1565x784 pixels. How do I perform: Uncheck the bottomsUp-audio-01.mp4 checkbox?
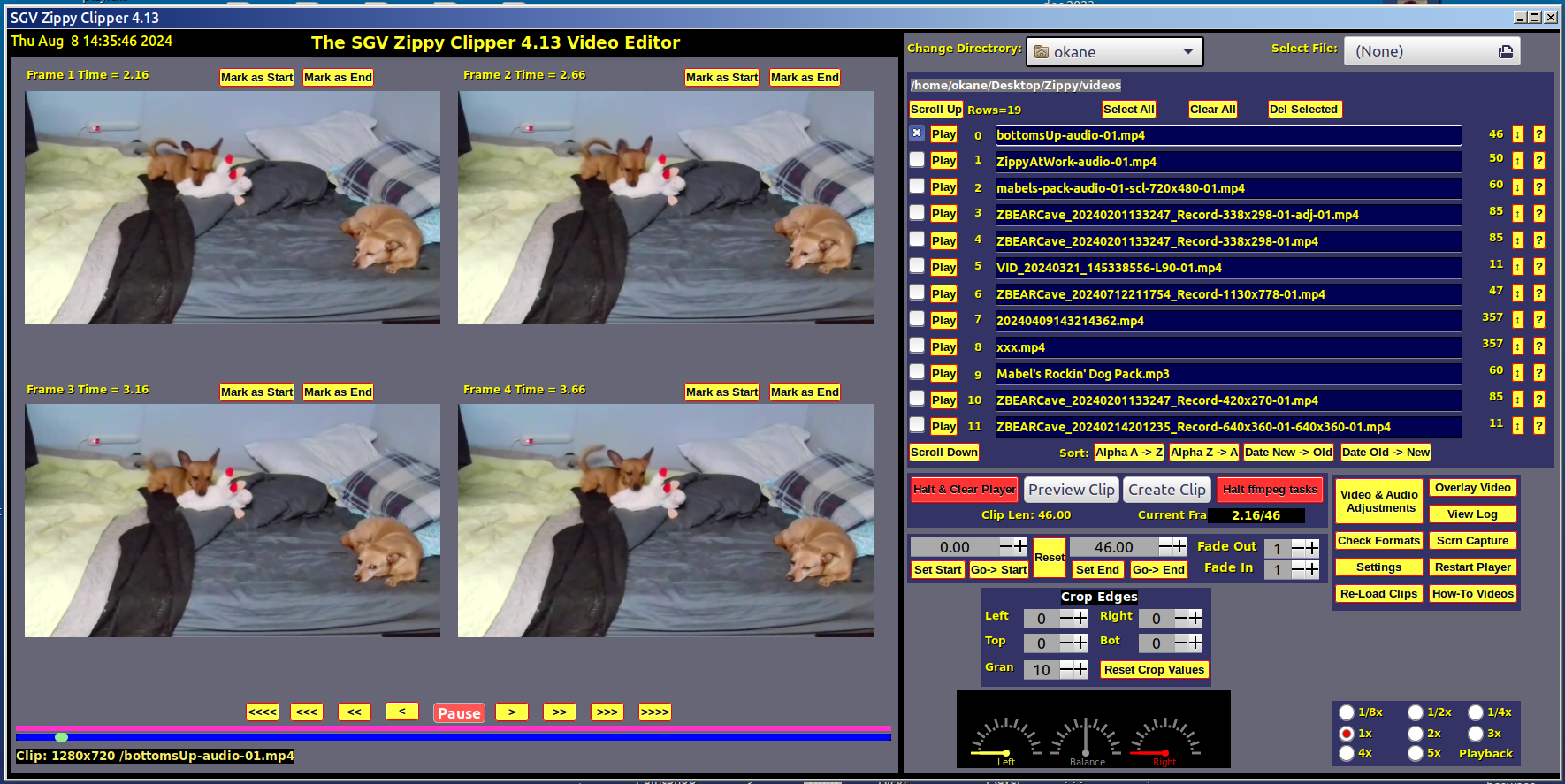pos(917,133)
